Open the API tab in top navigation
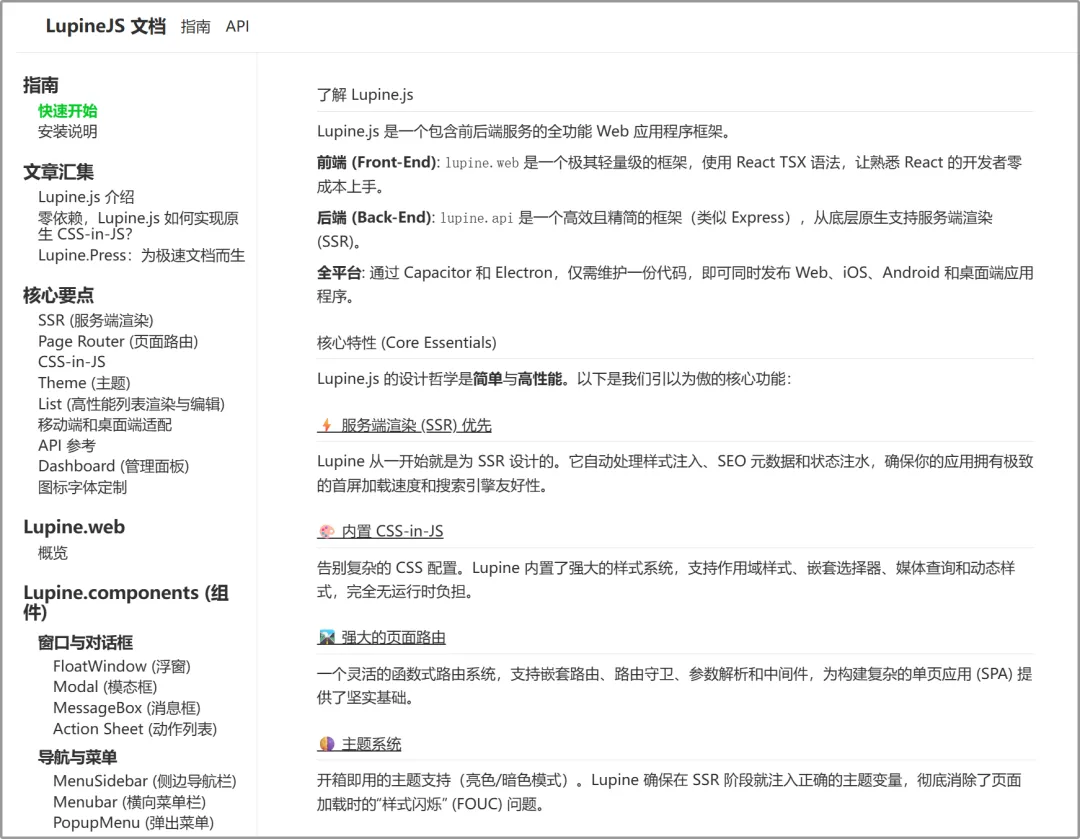 tap(237, 26)
